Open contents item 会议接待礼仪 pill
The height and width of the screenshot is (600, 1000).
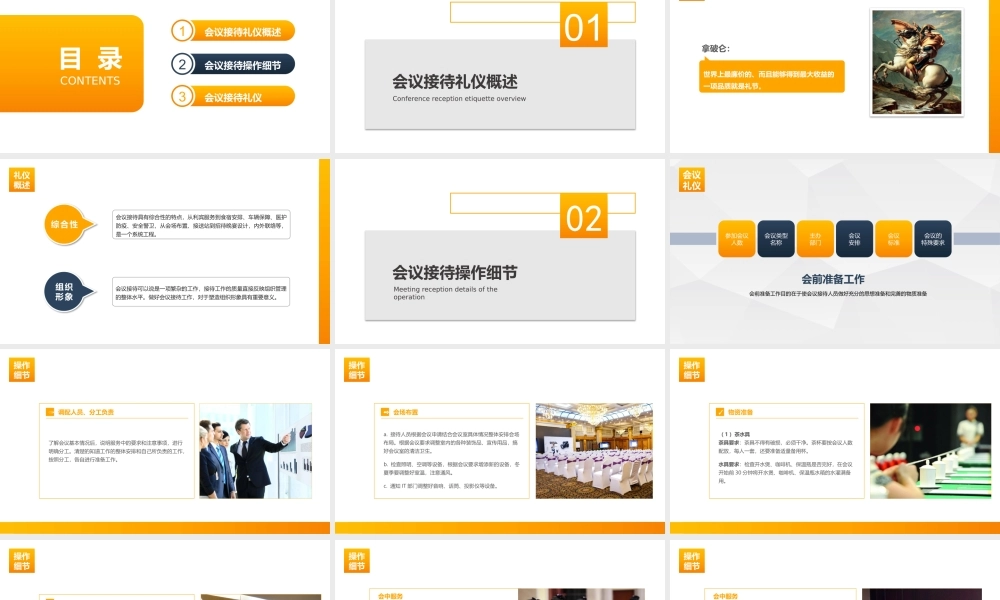click(242, 97)
